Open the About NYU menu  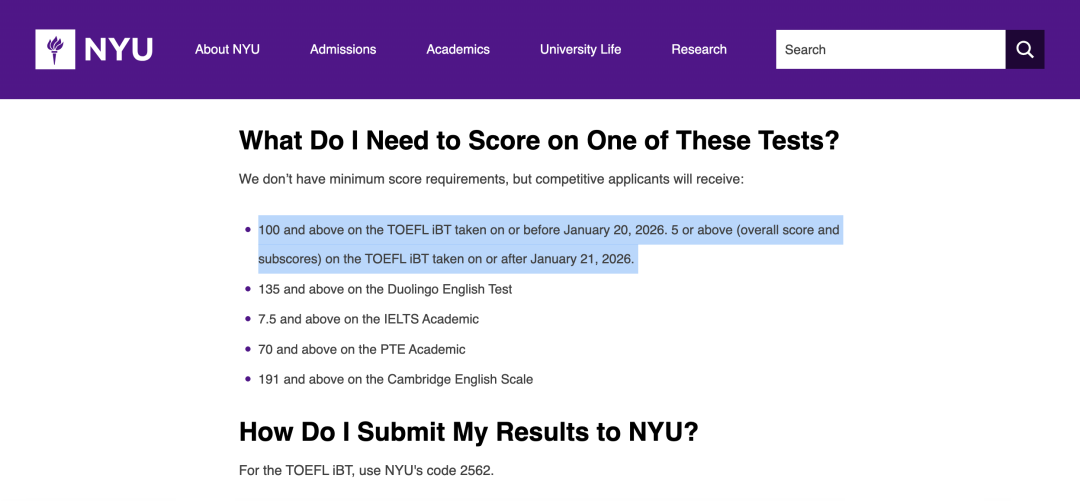[227, 49]
